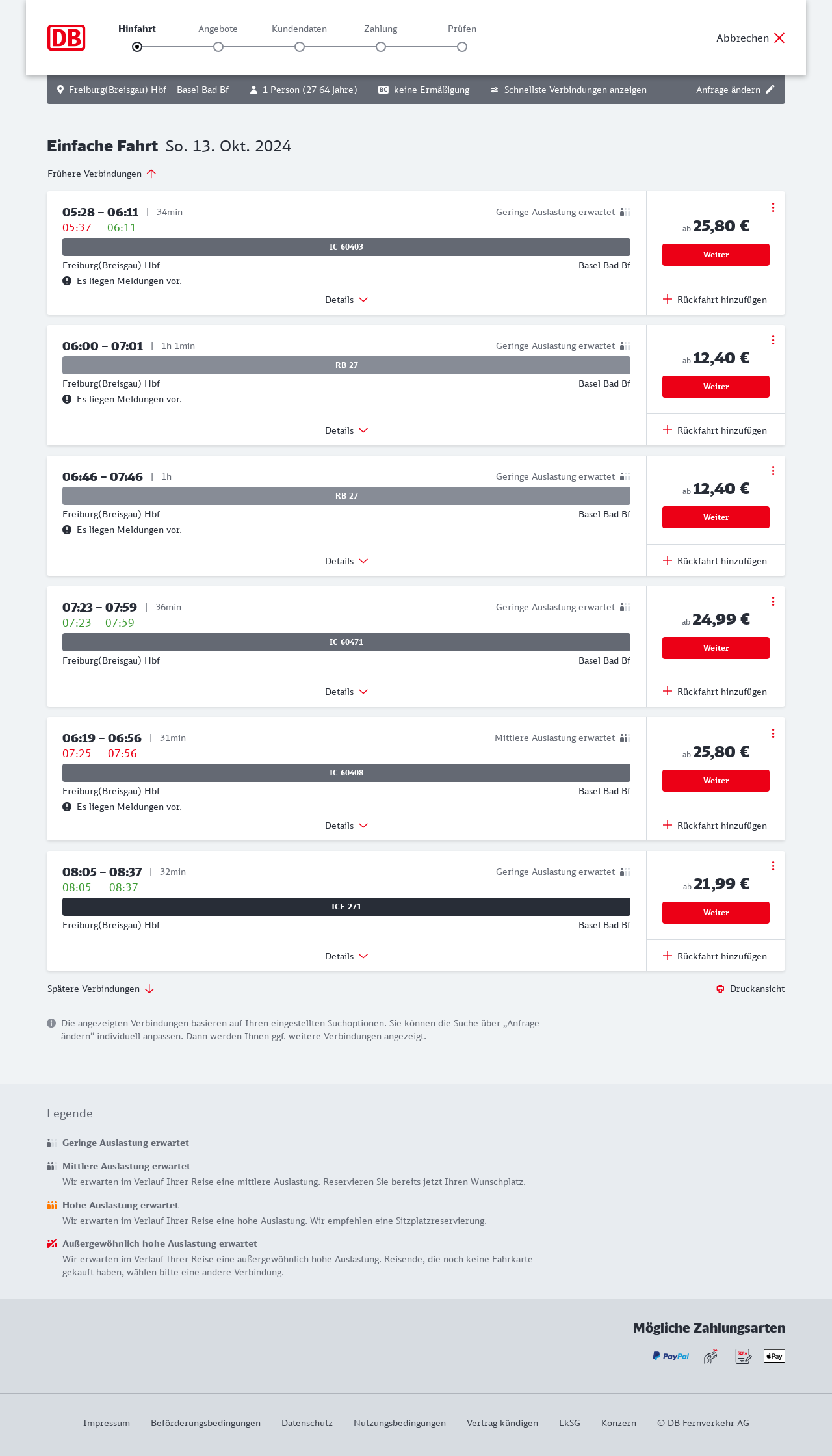Select the Prüfen step circle
832x1456 pixels.
tap(462, 47)
